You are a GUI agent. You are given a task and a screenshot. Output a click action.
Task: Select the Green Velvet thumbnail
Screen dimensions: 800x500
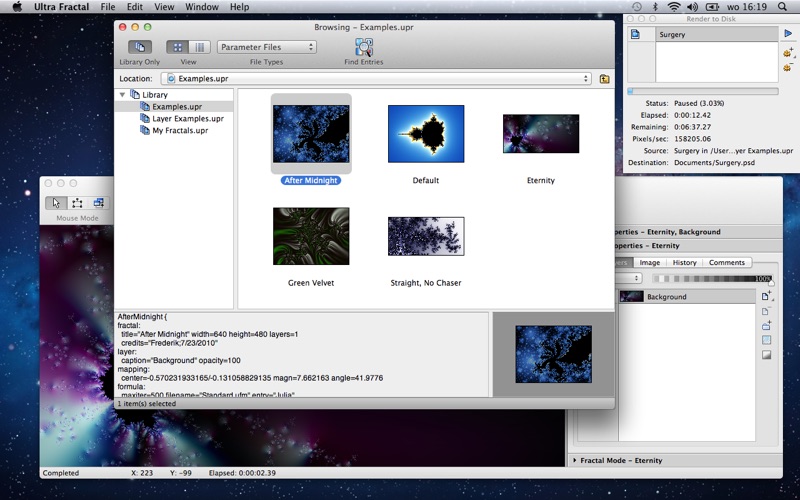coord(311,236)
